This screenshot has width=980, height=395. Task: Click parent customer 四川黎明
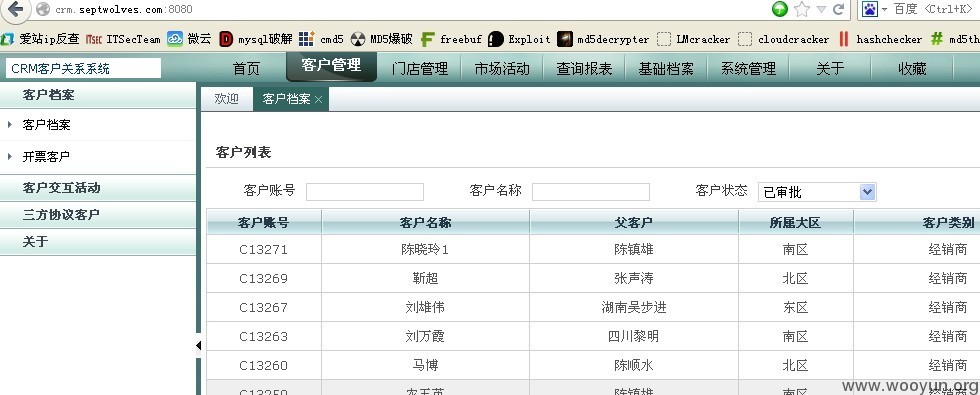[x=634, y=336]
